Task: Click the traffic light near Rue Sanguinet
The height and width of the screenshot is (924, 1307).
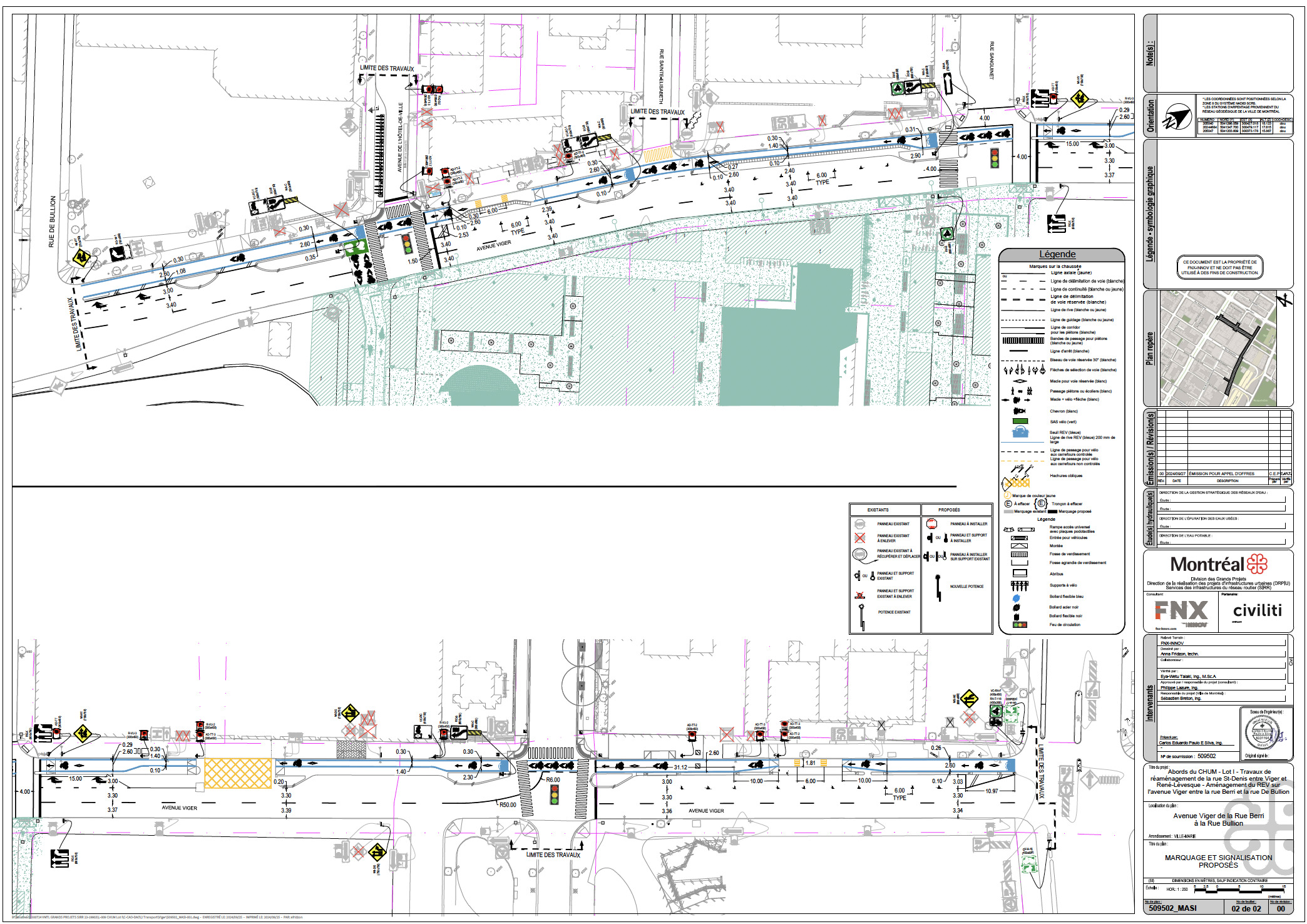Action: click(x=994, y=157)
